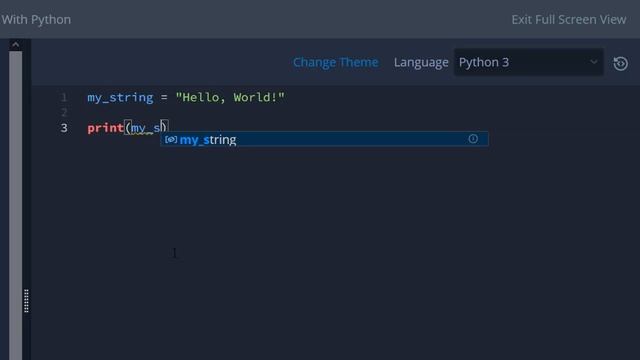
Task: Click the reset code icon
Action: 620,63
